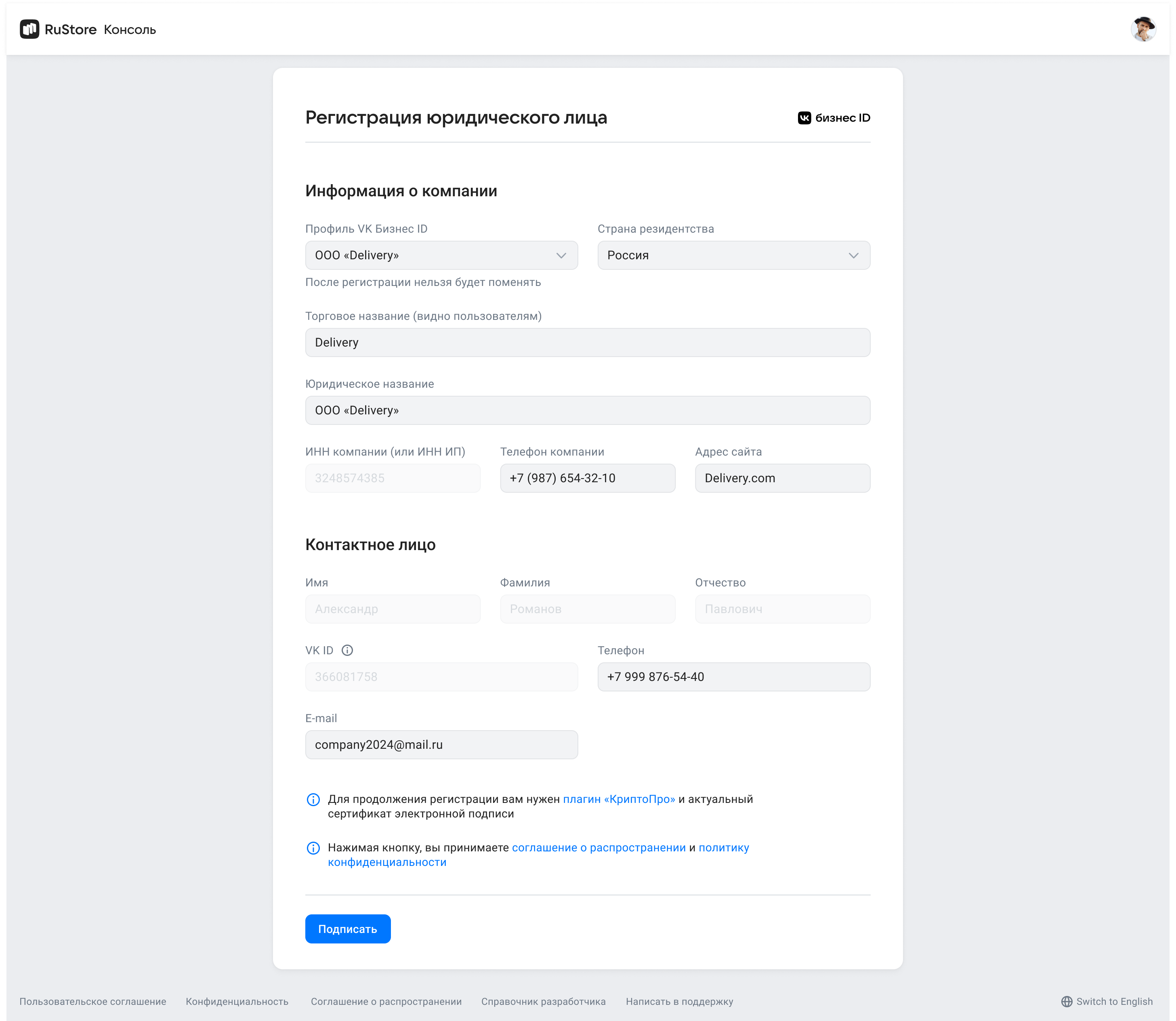The image size is (1176, 1021).
Task: Click the chevron in the ООО «Delivery» profile selector
Action: coord(561,255)
